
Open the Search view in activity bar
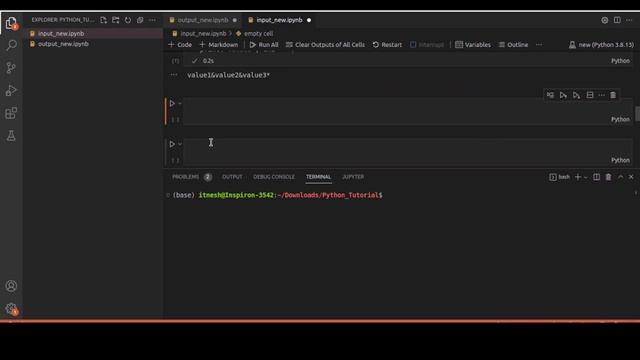coord(11,45)
